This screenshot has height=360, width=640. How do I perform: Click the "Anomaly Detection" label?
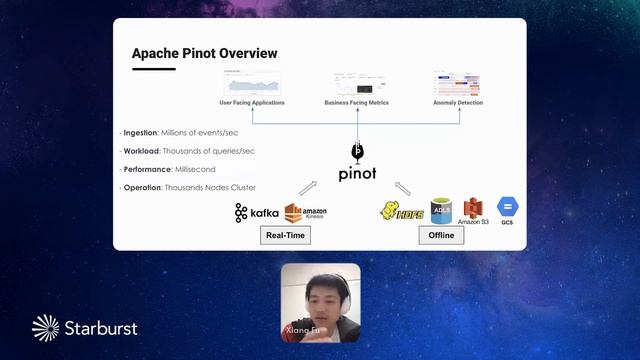458,103
